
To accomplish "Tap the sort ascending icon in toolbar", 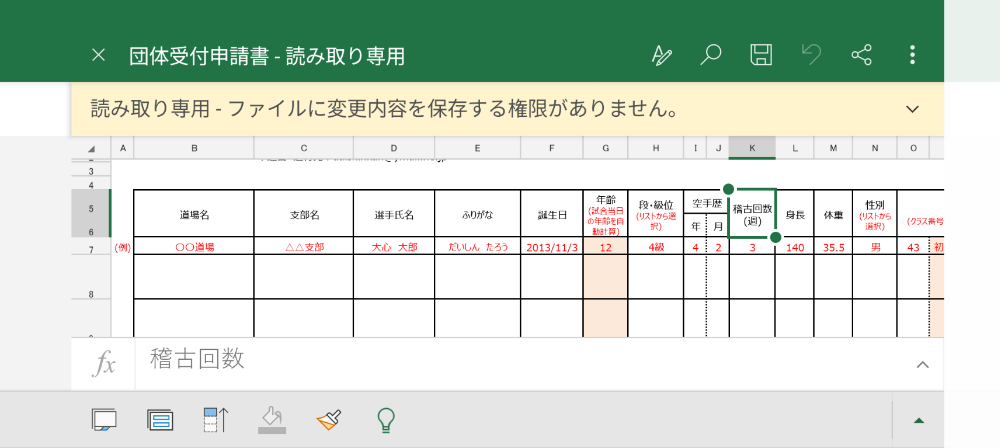I will (x=215, y=420).
